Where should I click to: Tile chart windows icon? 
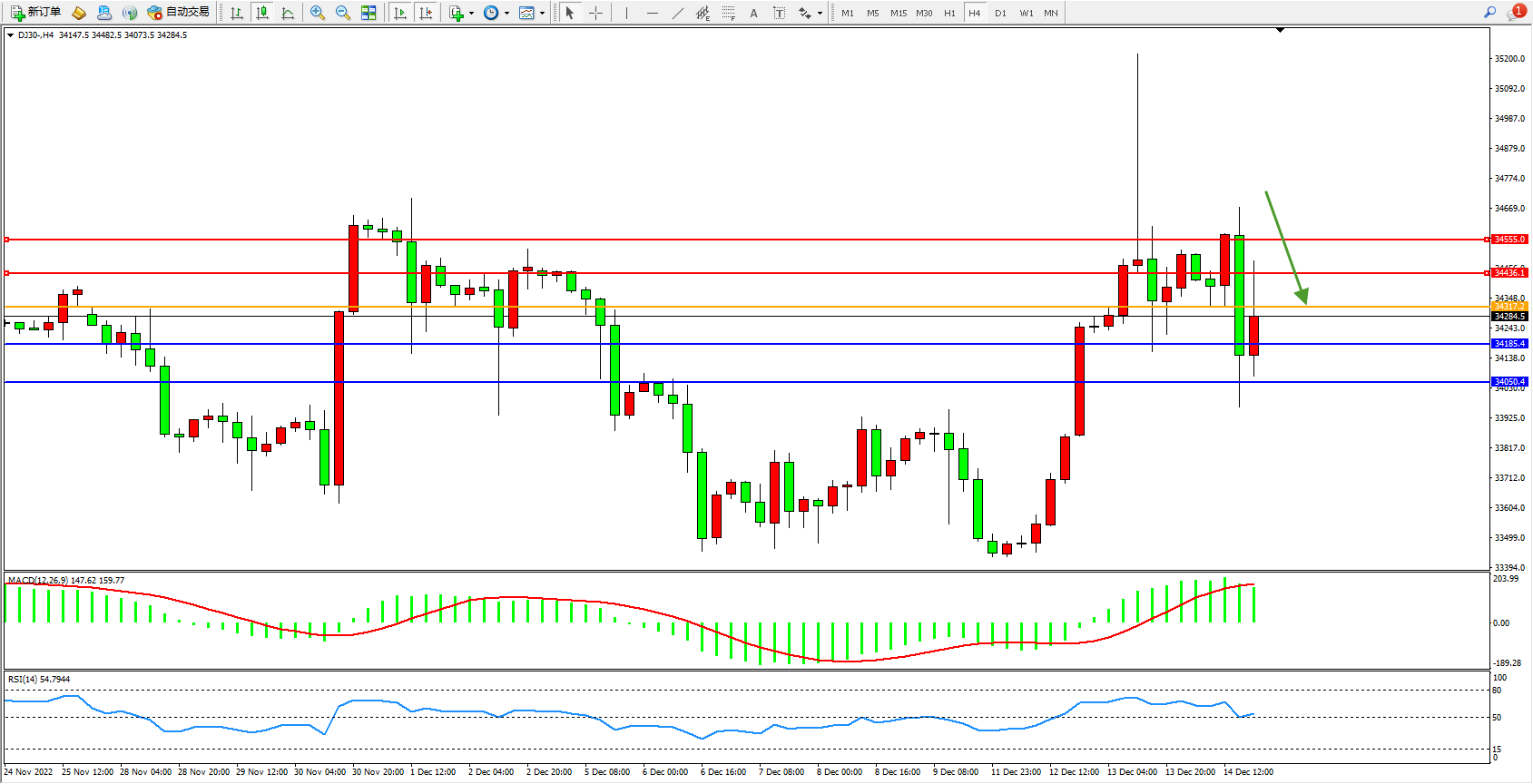(369, 13)
